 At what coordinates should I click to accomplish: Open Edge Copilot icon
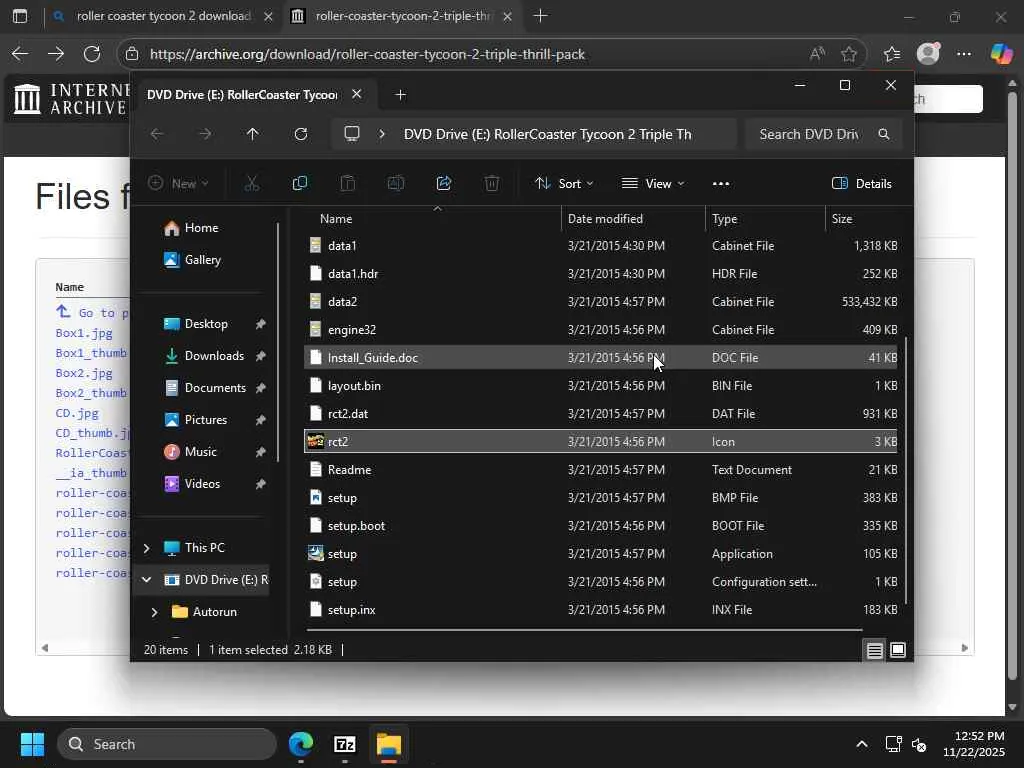click(1001, 54)
